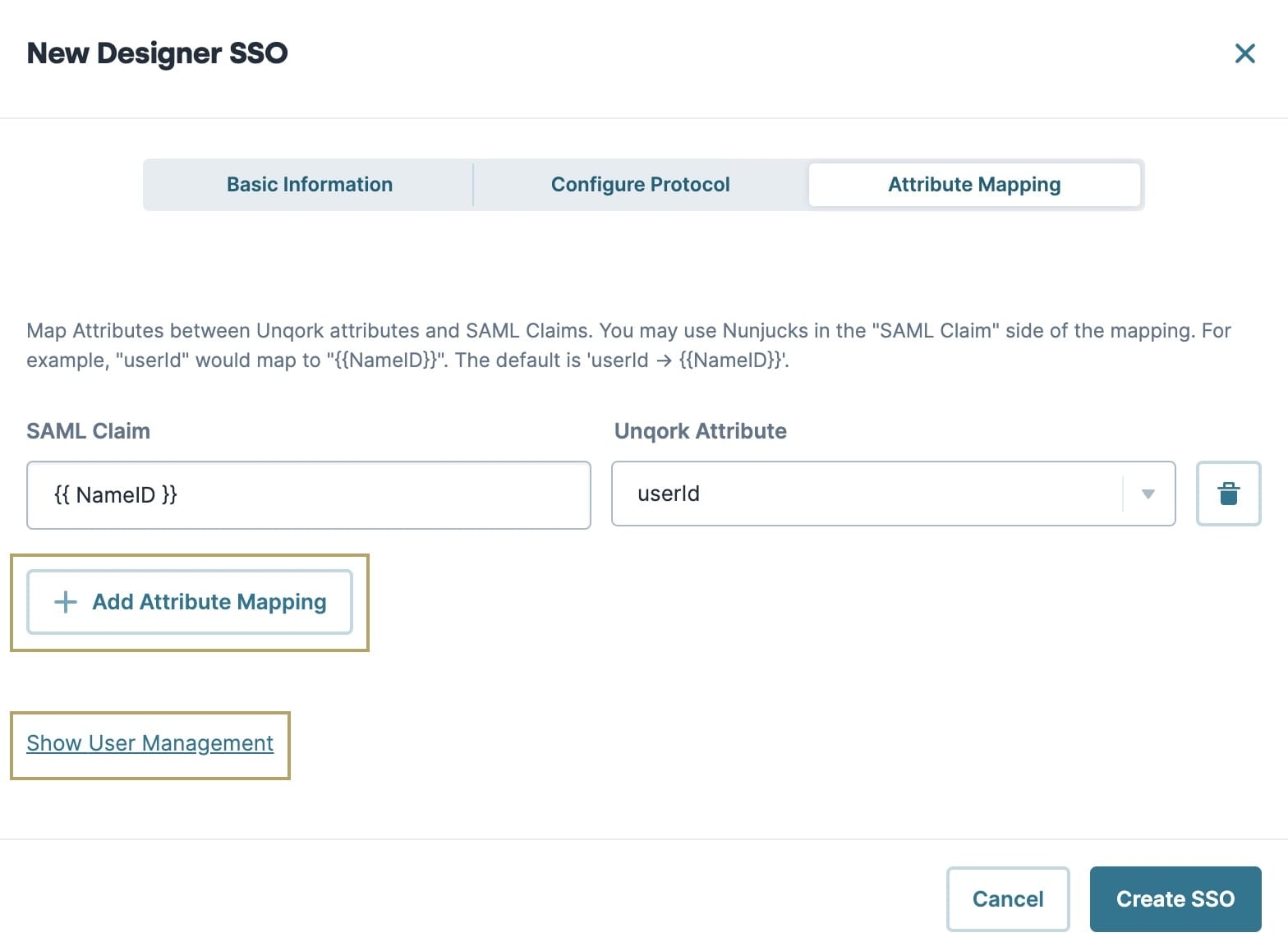
Task: Close the New Designer SSO dialog
Action: point(1244,53)
